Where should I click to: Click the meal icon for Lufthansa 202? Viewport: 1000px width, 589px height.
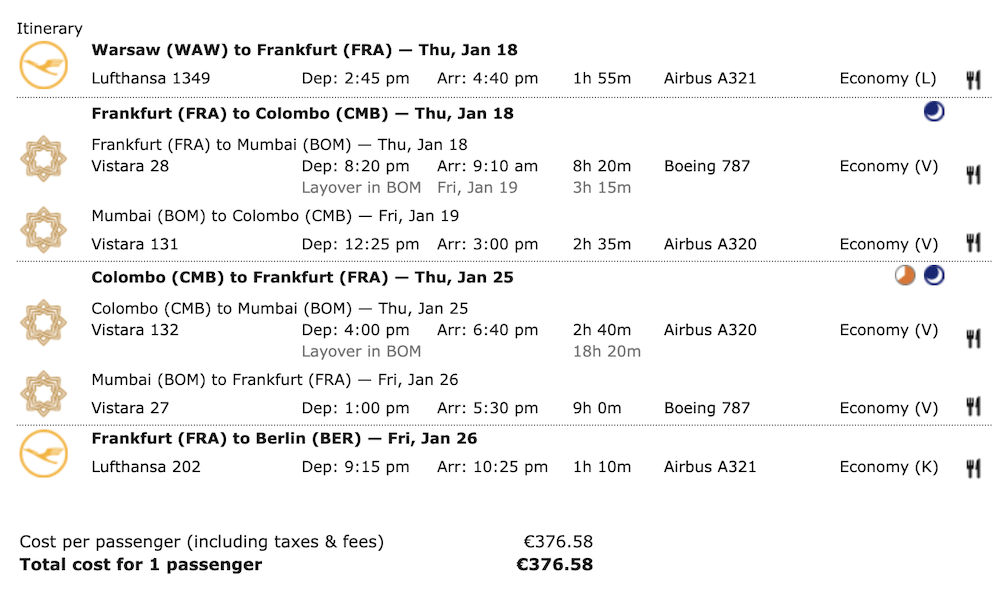[x=973, y=469]
